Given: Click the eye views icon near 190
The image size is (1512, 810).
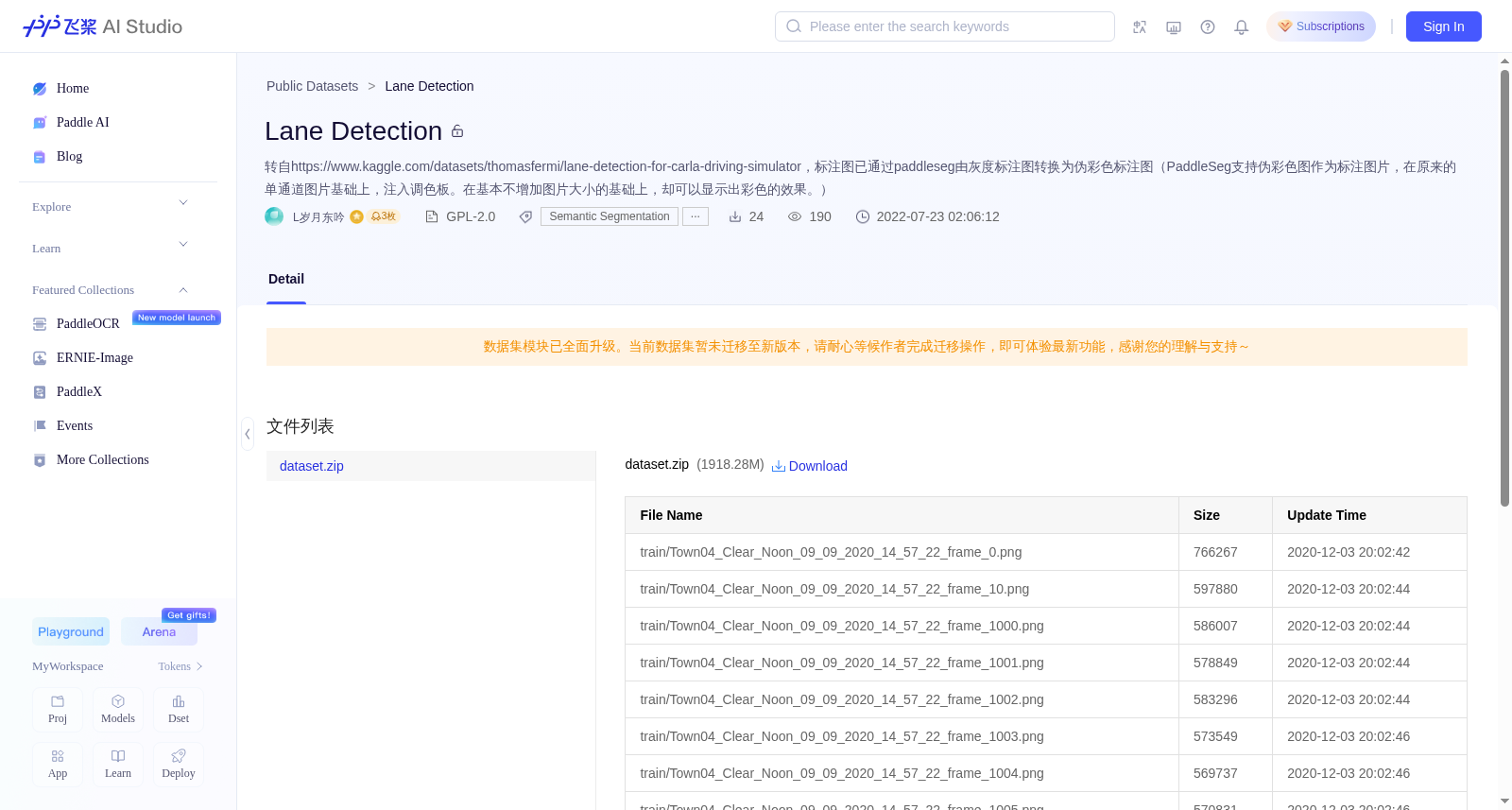Looking at the screenshot, I should [x=795, y=216].
